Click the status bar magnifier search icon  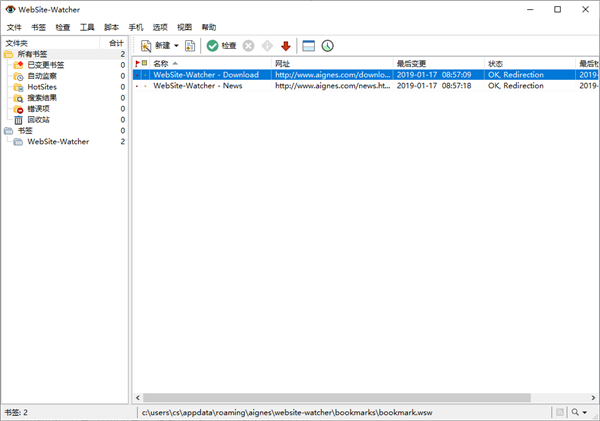[x=575, y=412]
